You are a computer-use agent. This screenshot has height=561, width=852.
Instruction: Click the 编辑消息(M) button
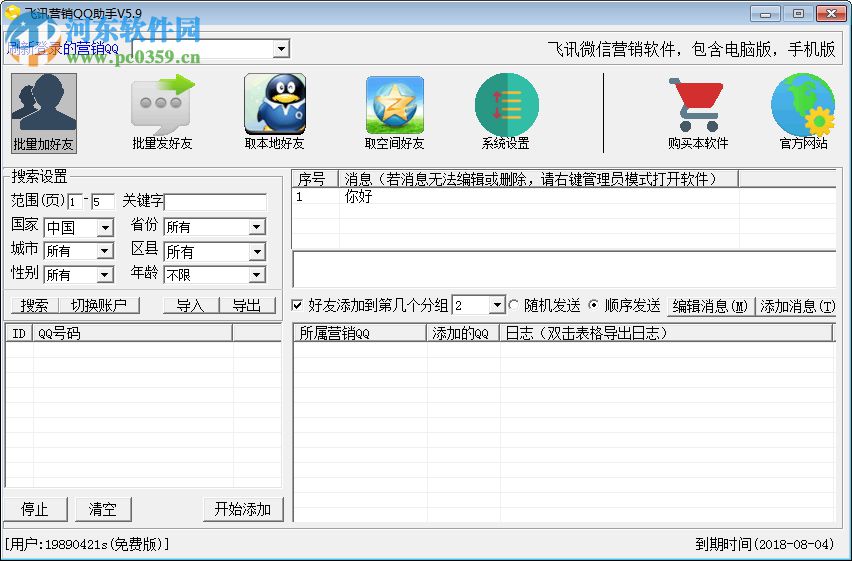(710, 306)
